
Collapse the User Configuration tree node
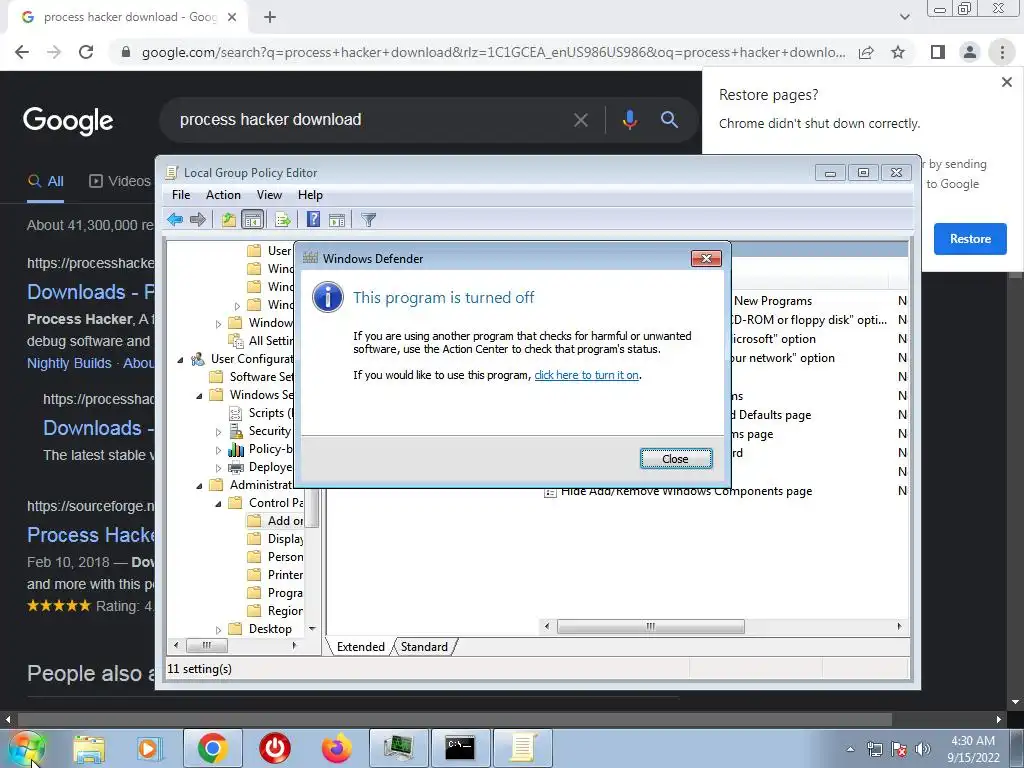click(180, 359)
